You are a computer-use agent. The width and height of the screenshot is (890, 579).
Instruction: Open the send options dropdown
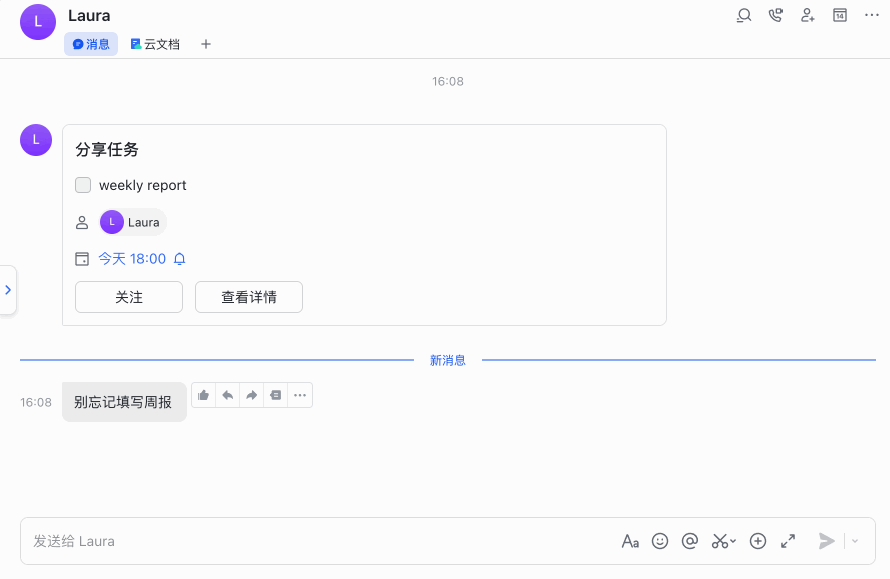coord(855,541)
